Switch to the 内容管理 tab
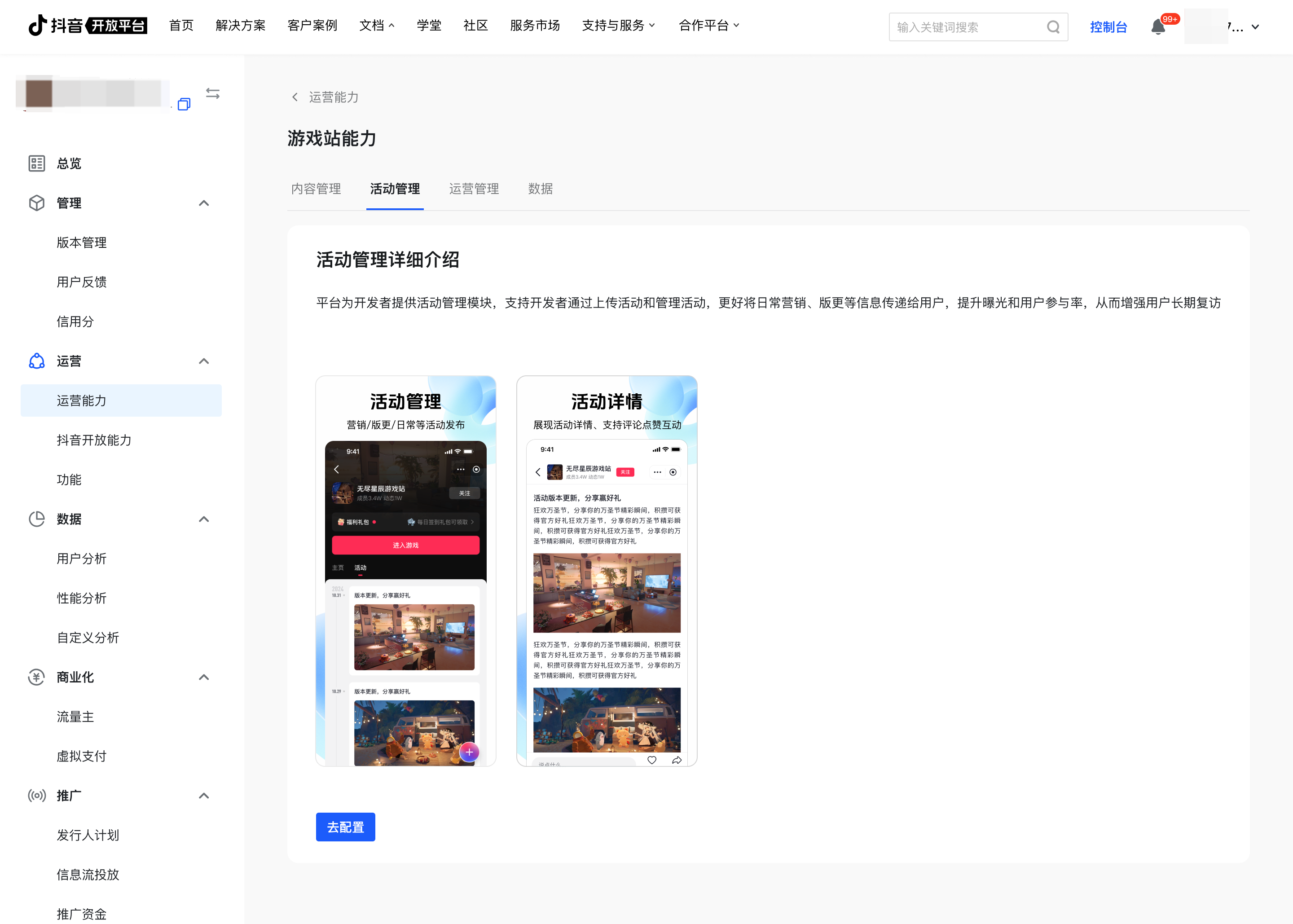 tap(316, 189)
